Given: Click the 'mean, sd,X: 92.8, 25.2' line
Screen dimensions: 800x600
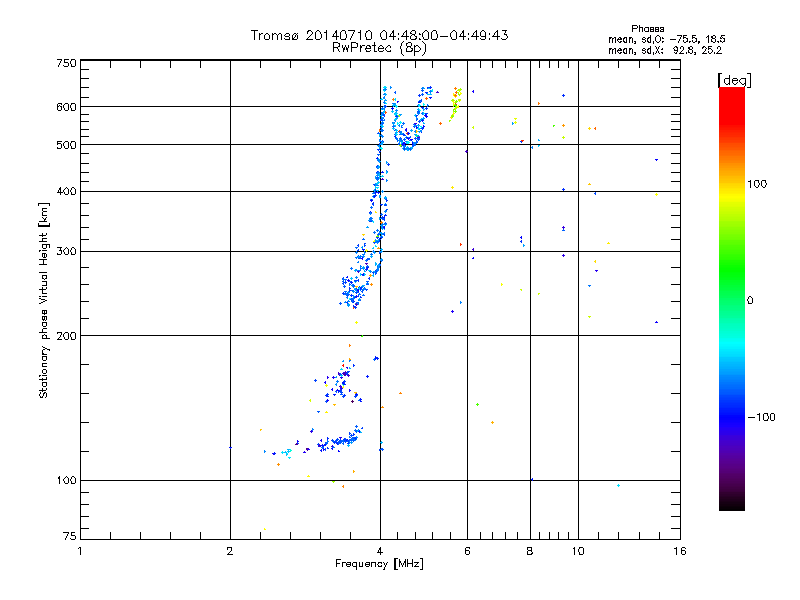Looking at the screenshot, I should pyautogui.click(x=665, y=50).
